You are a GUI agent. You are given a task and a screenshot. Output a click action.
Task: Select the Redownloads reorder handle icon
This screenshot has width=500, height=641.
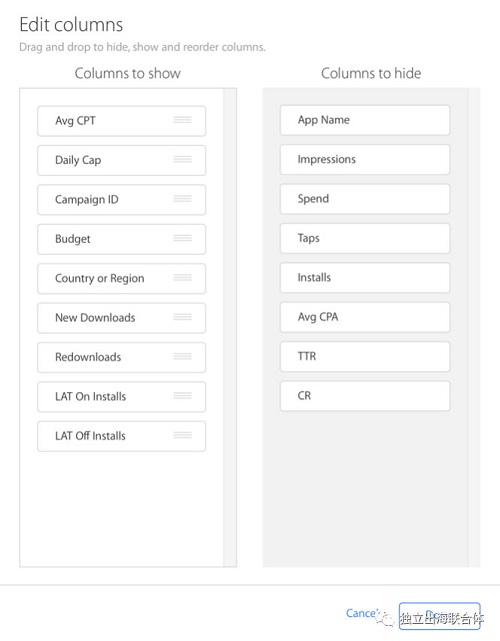(x=182, y=356)
